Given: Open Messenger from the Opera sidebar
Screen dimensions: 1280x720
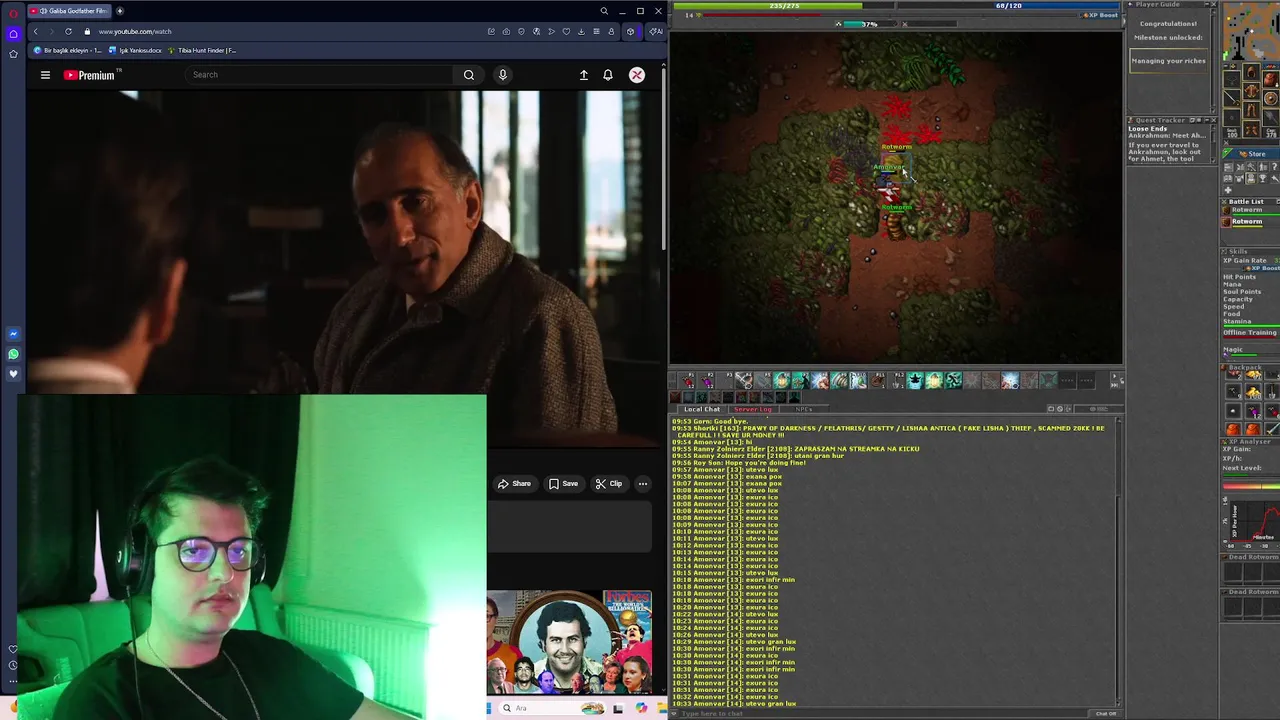Looking at the screenshot, I should 13,334.
